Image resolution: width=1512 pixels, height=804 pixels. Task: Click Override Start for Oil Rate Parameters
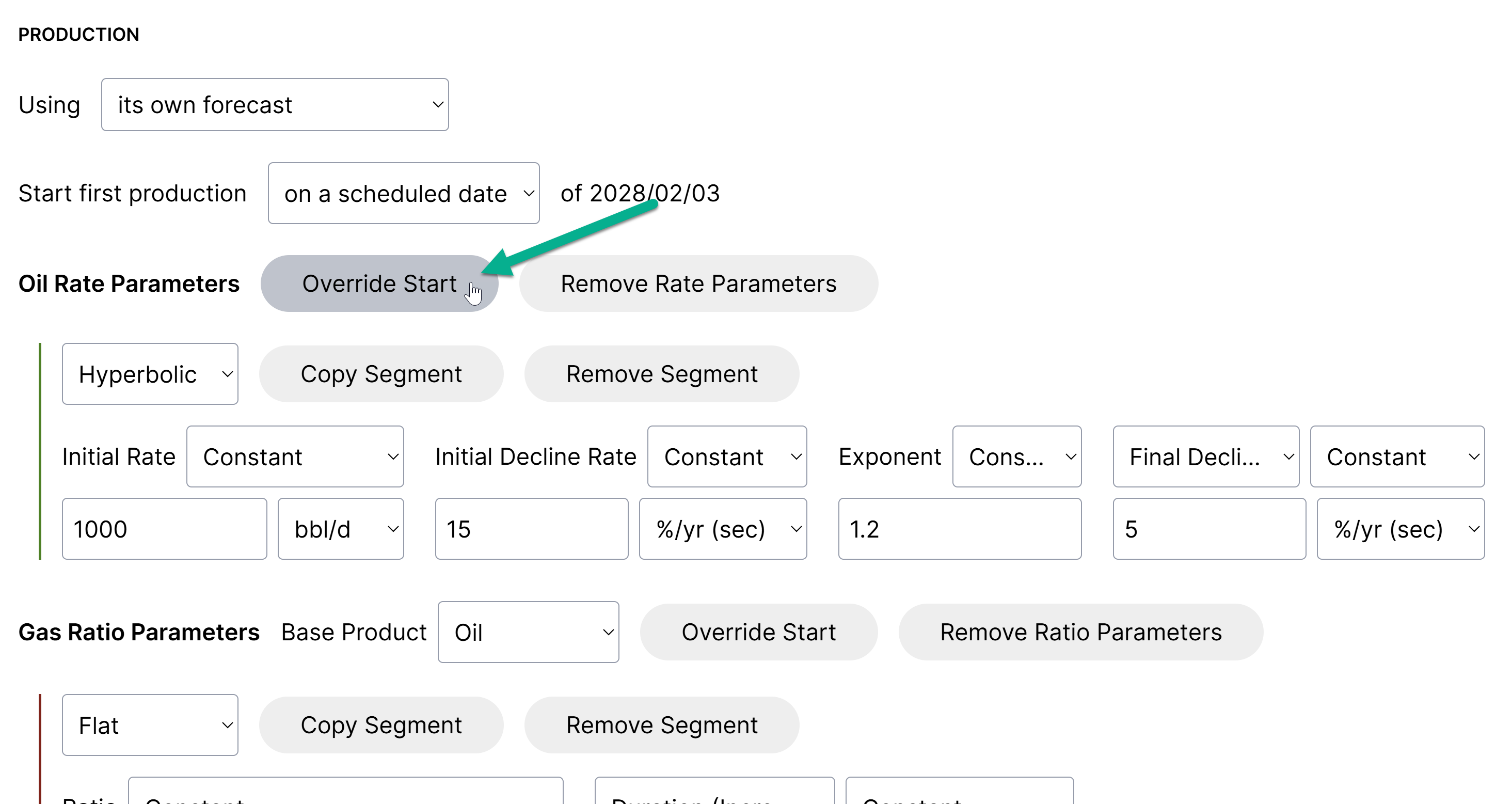click(x=379, y=283)
